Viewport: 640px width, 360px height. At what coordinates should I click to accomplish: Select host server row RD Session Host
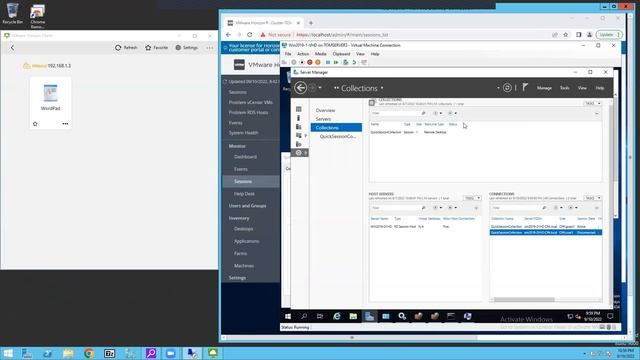point(424,226)
